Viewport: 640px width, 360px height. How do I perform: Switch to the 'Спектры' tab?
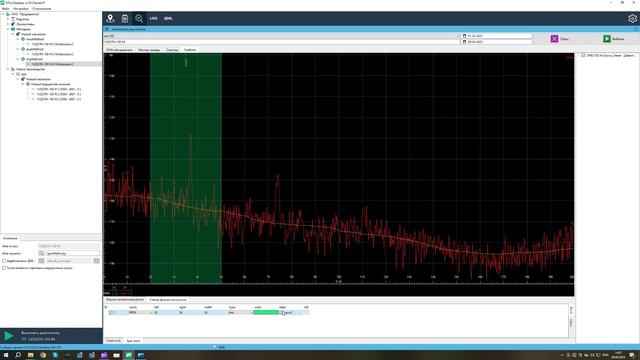(x=172, y=50)
